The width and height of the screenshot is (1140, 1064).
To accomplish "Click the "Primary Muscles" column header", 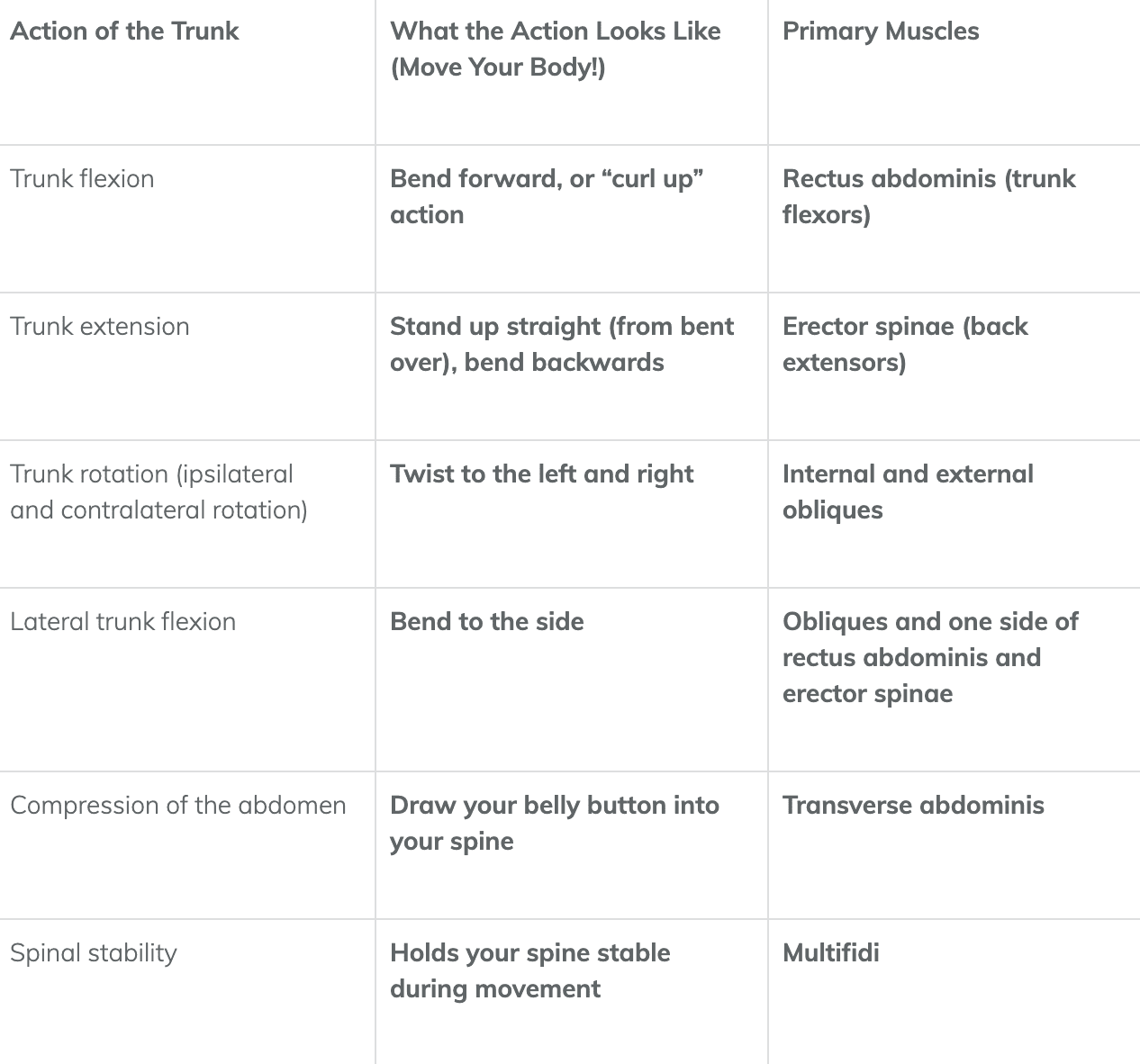I will [x=880, y=32].
